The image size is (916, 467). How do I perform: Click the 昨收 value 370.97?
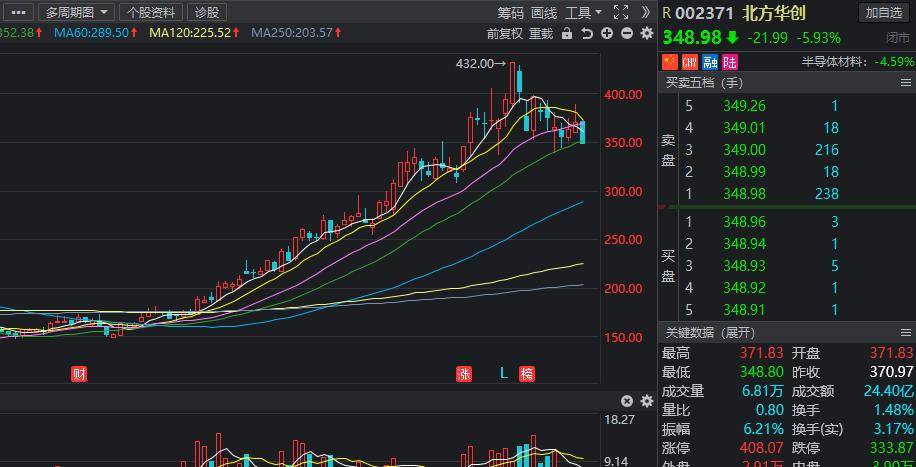tap(893, 372)
